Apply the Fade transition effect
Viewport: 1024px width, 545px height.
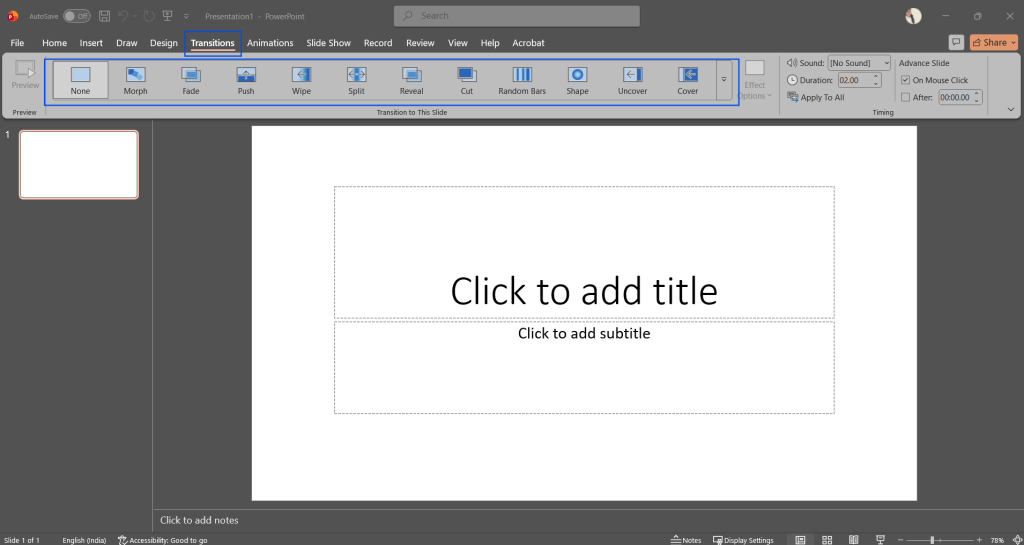click(191, 80)
